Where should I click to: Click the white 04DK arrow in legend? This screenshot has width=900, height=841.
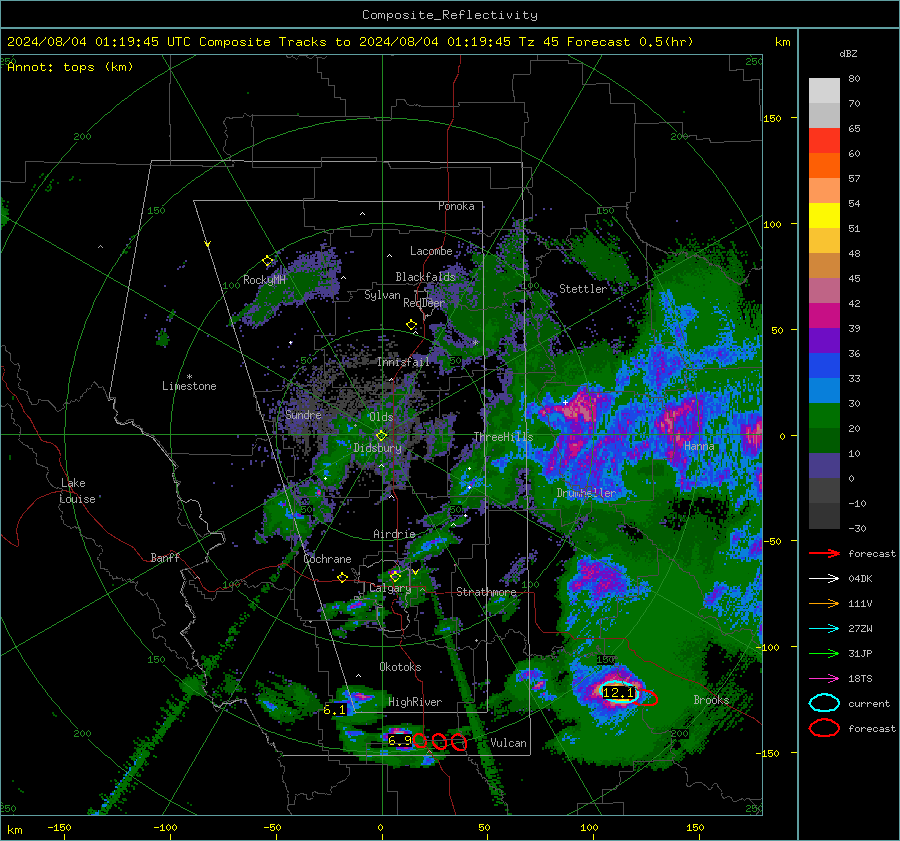pos(824,579)
